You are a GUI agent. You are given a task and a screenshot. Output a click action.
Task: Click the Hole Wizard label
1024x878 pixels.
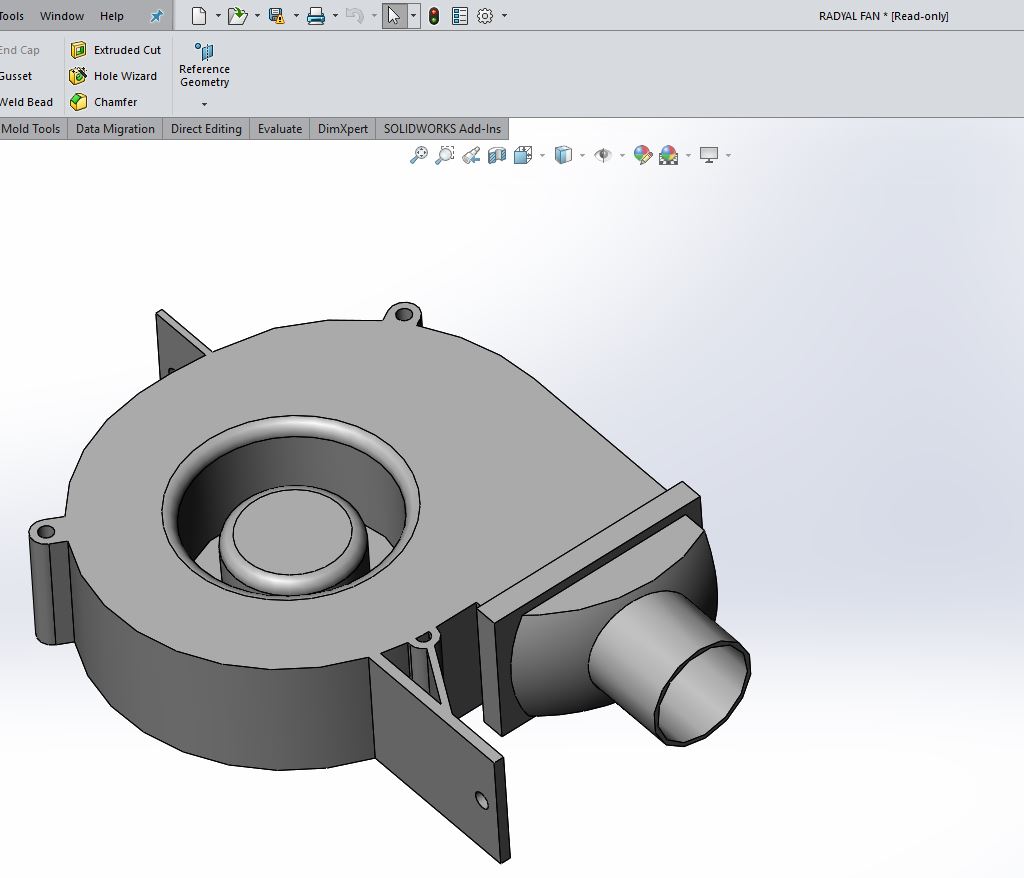(125, 76)
